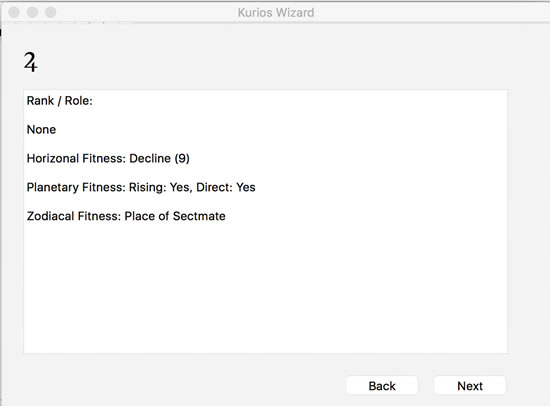Minimize the Kurios Wizard window
The image size is (550, 406).
[x=32, y=12]
